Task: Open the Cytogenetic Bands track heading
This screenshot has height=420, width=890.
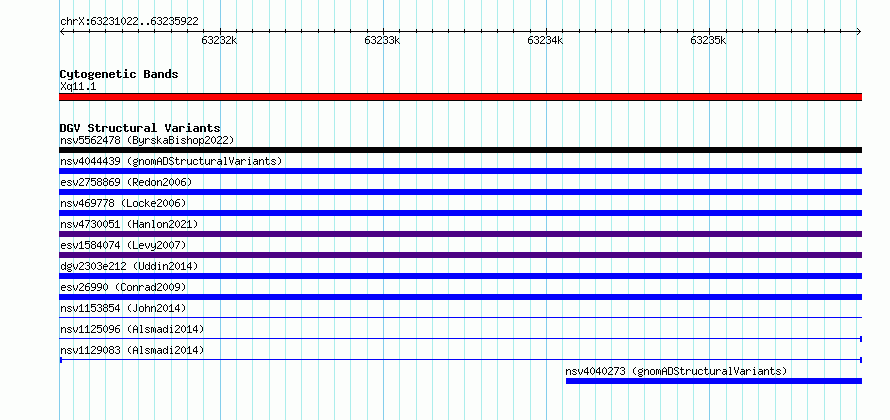Action: (x=119, y=74)
